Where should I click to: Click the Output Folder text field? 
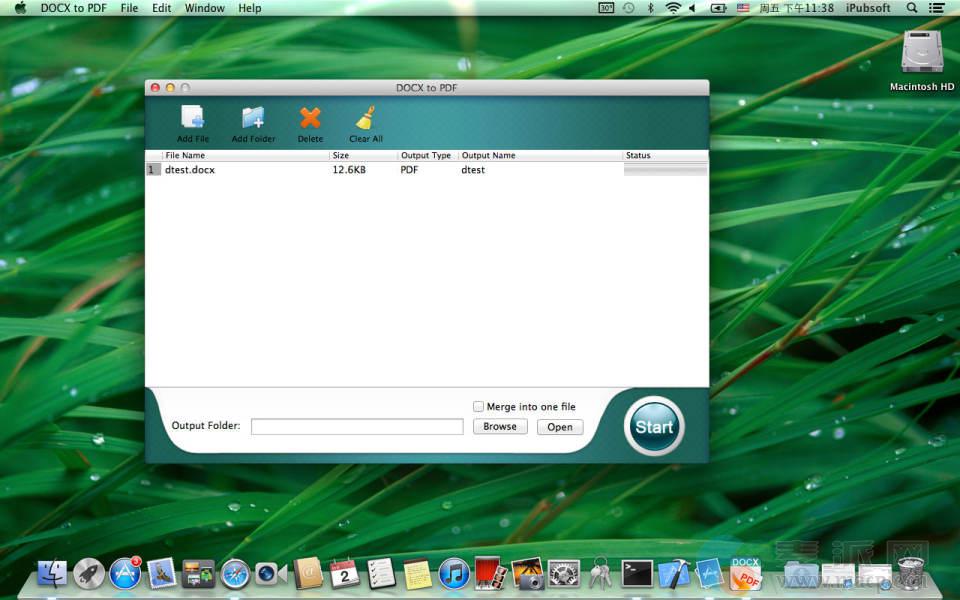[x=357, y=427]
